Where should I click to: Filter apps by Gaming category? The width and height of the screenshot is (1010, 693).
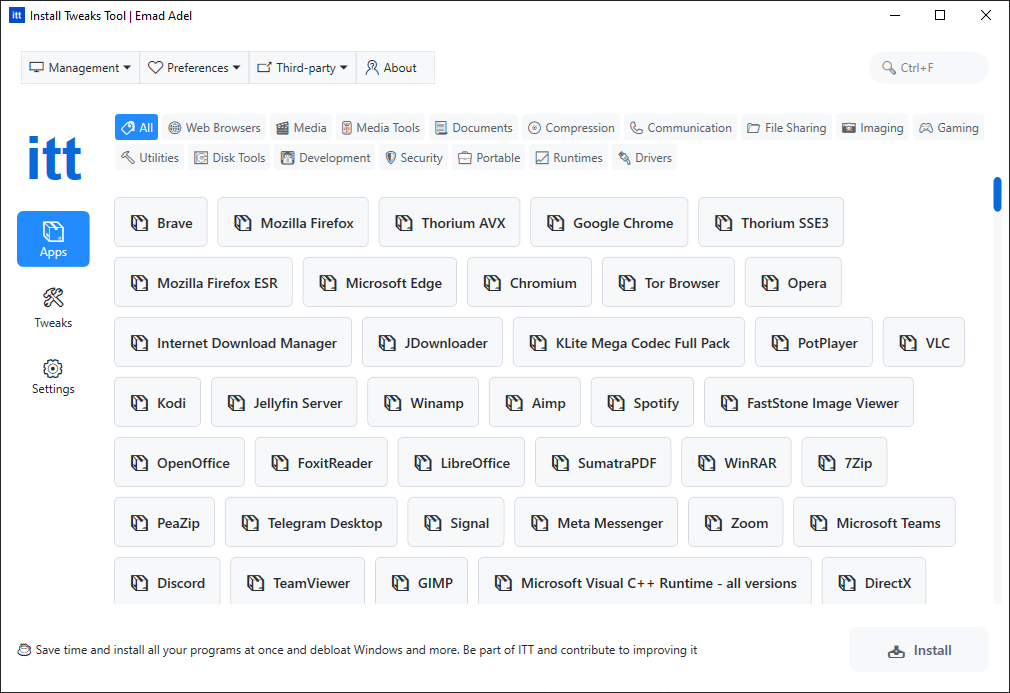pyautogui.click(x=949, y=128)
